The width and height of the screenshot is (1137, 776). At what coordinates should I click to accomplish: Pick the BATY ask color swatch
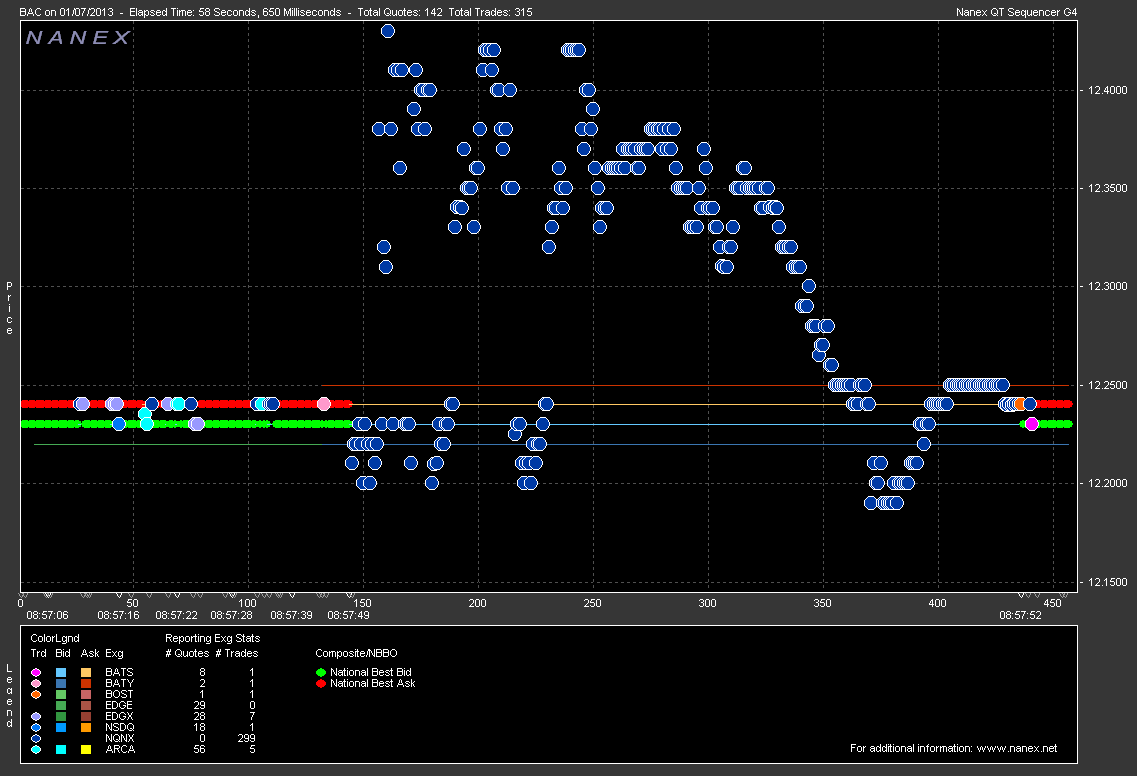86,683
